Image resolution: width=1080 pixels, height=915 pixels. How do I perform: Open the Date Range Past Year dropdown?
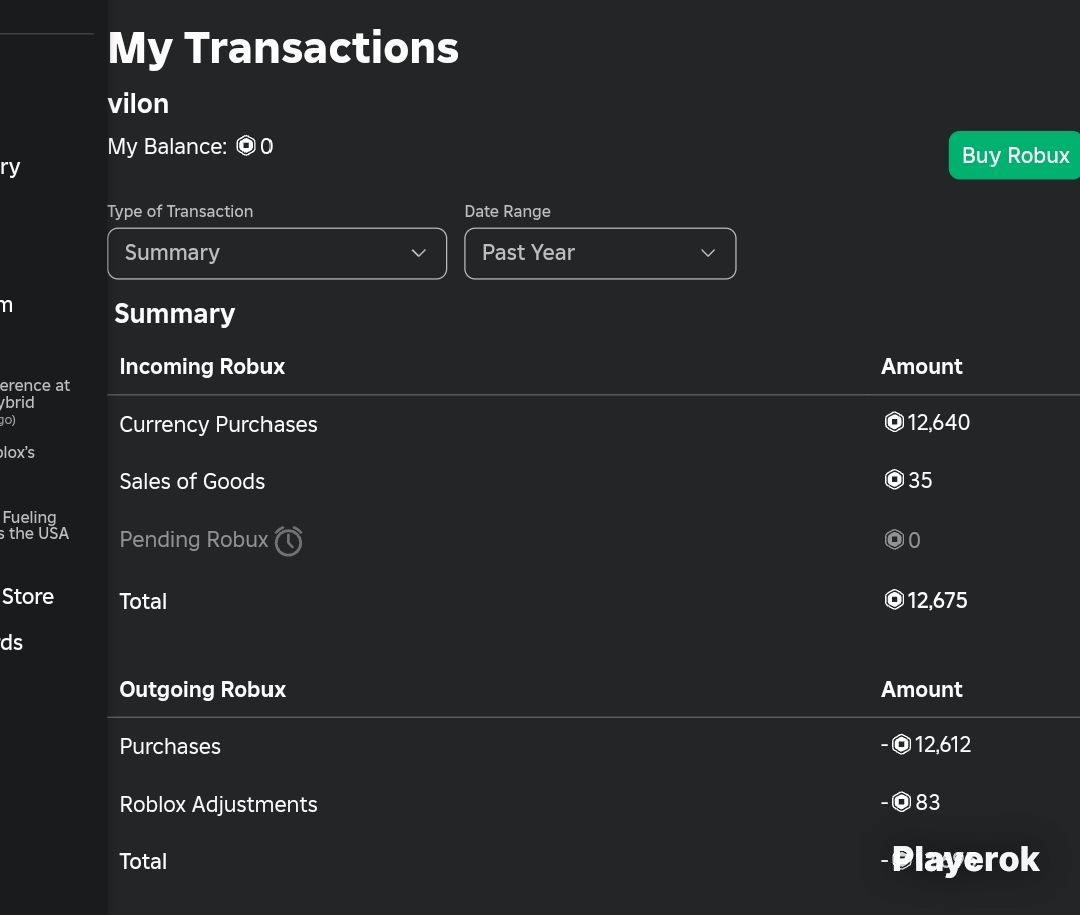(x=600, y=254)
